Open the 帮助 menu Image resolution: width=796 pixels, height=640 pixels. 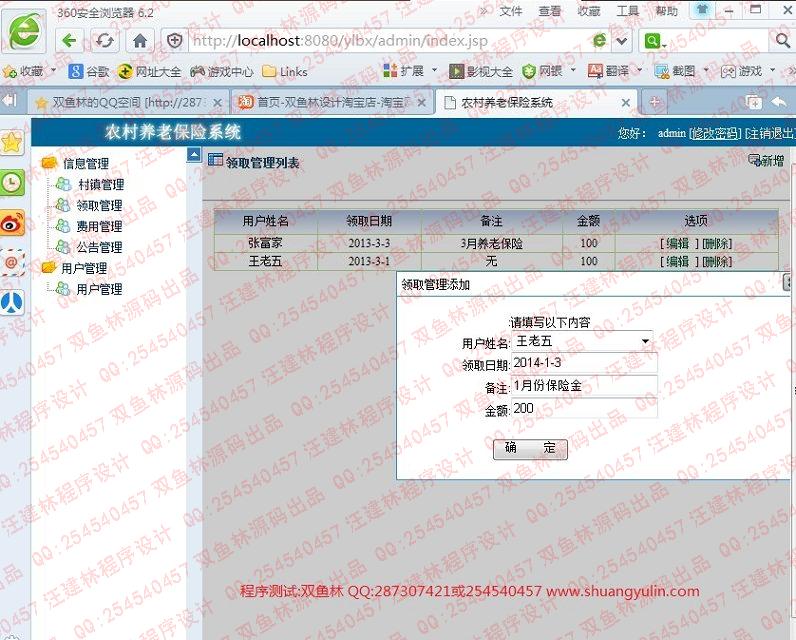click(667, 11)
